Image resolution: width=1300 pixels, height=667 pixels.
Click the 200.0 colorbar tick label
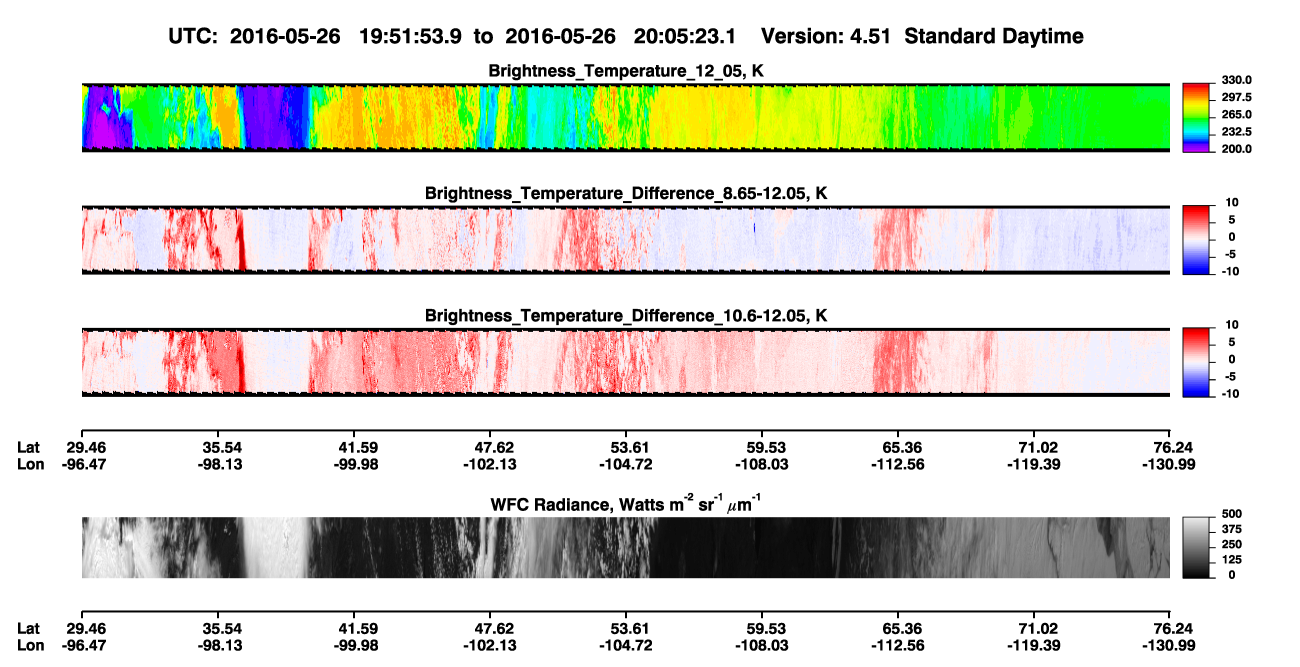tap(1234, 149)
